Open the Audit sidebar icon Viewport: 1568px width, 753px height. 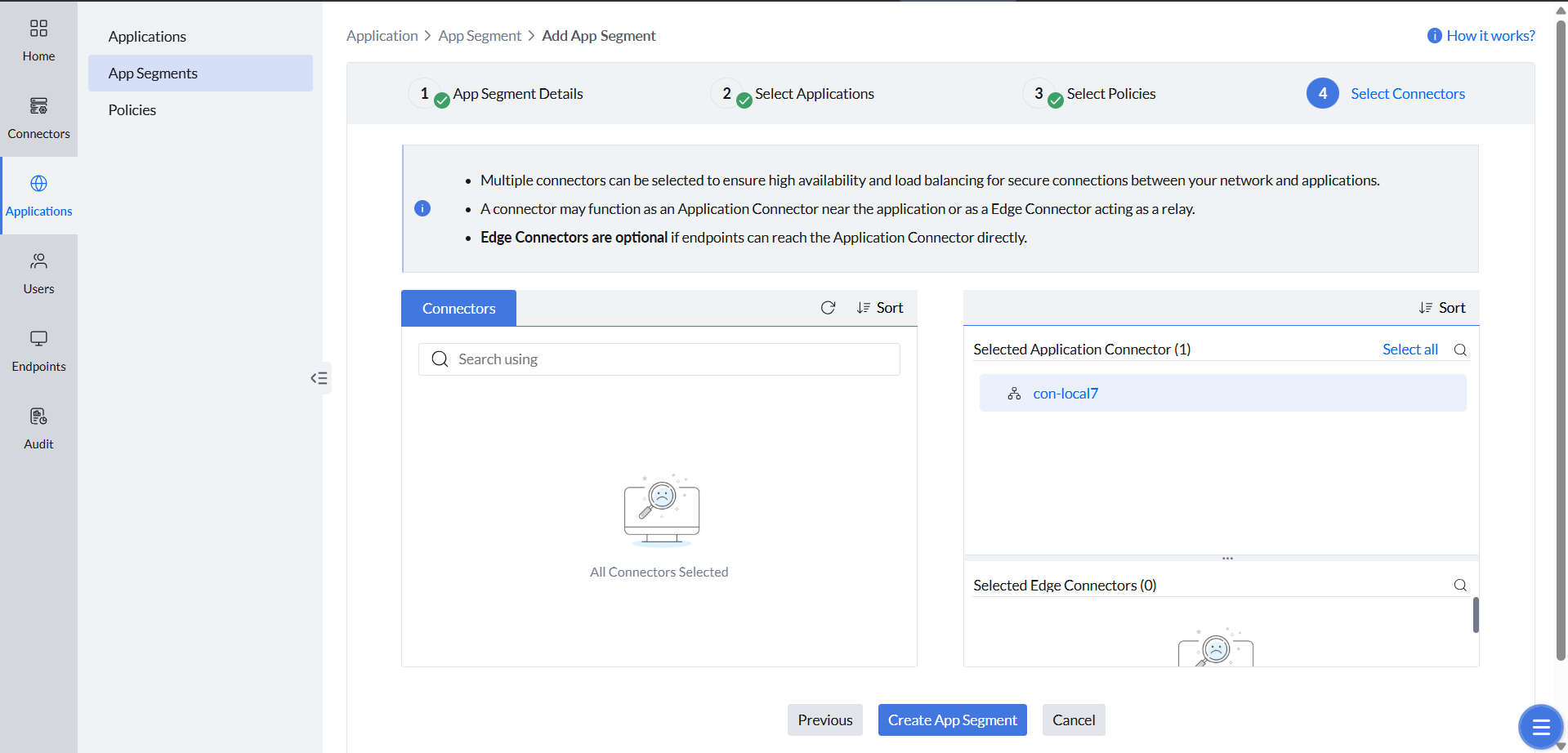[38, 417]
